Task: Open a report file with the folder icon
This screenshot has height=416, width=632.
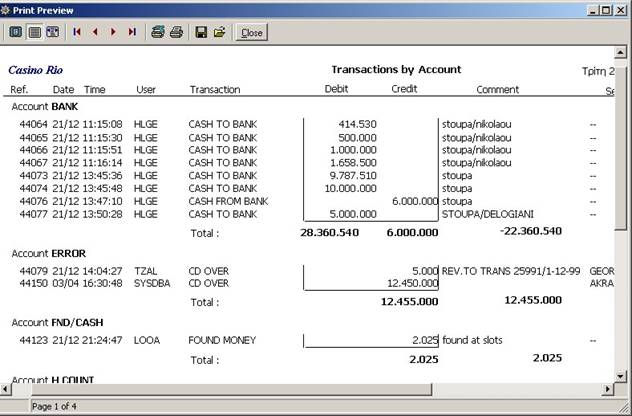Action: (x=219, y=32)
